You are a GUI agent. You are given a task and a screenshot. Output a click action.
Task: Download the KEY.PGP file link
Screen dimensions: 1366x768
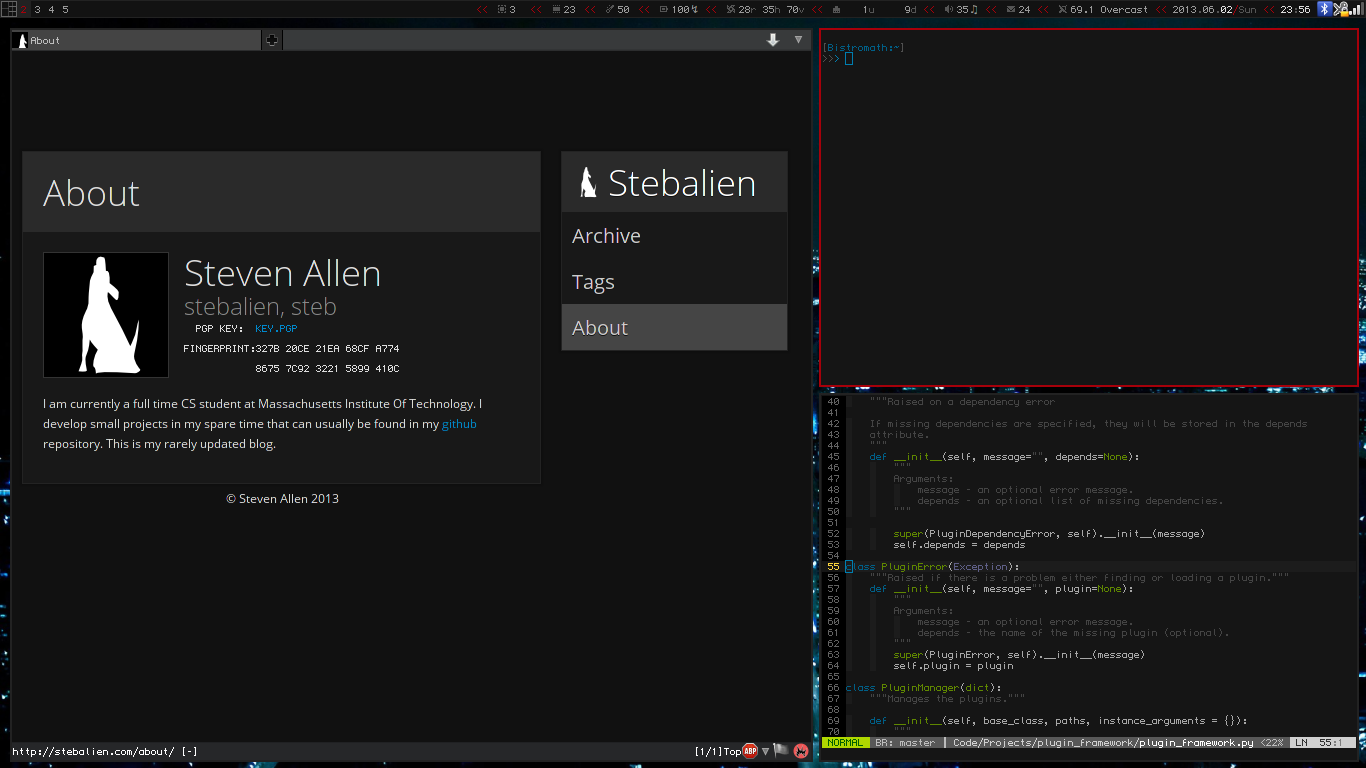276,328
